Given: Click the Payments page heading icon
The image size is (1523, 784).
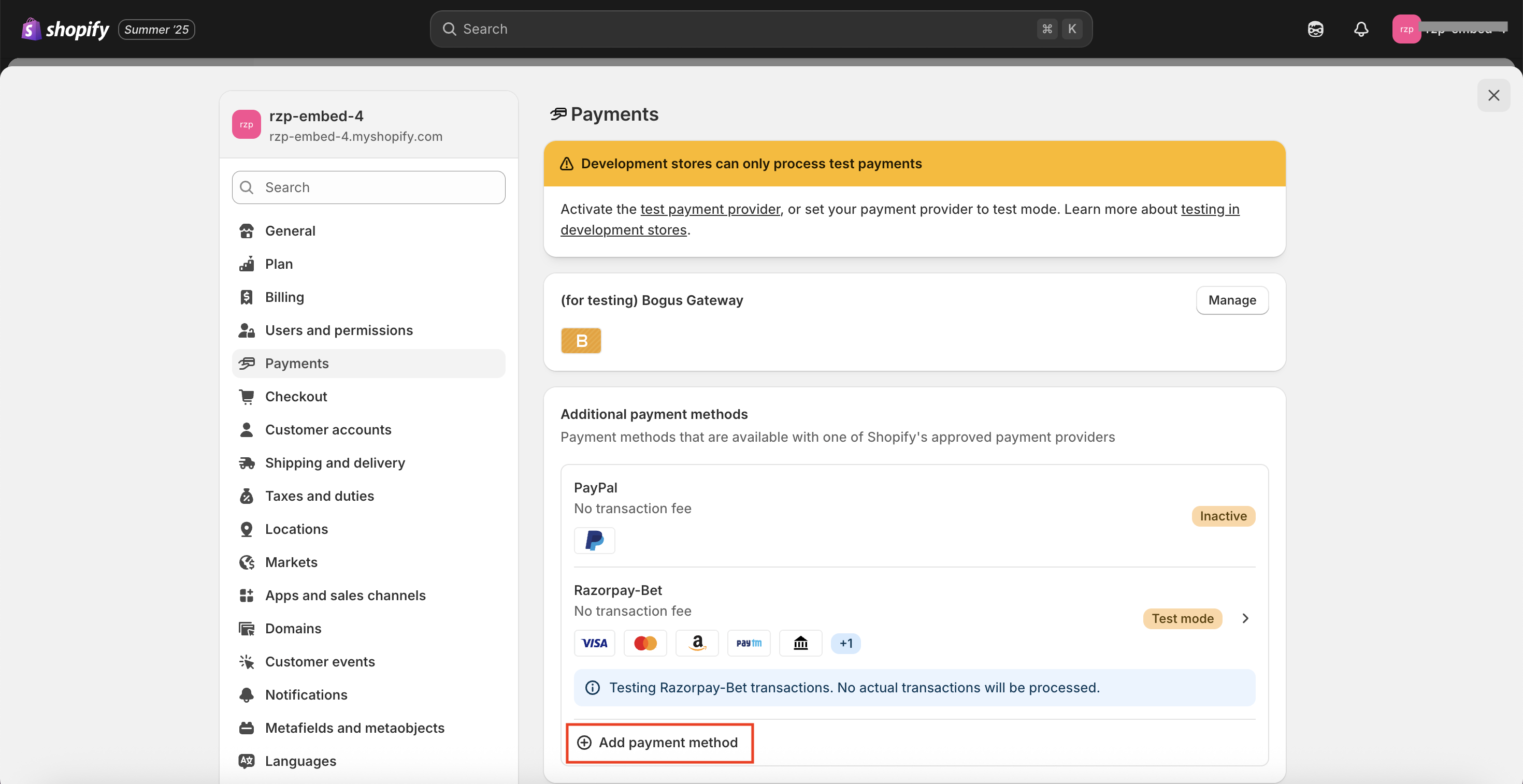Looking at the screenshot, I should coord(558,113).
